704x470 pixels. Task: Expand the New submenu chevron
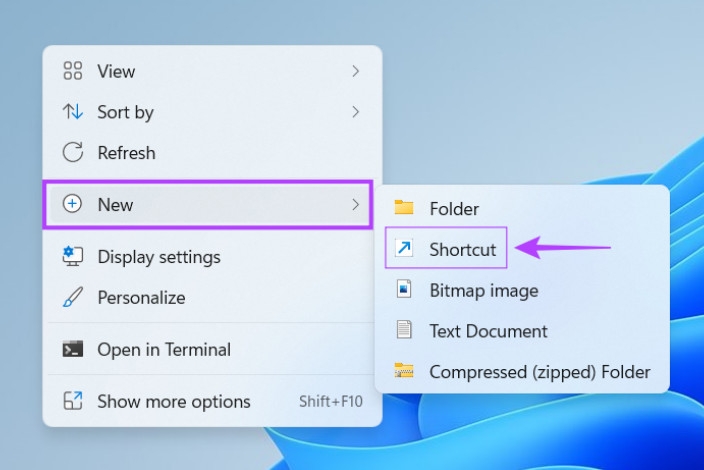click(x=356, y=204)
